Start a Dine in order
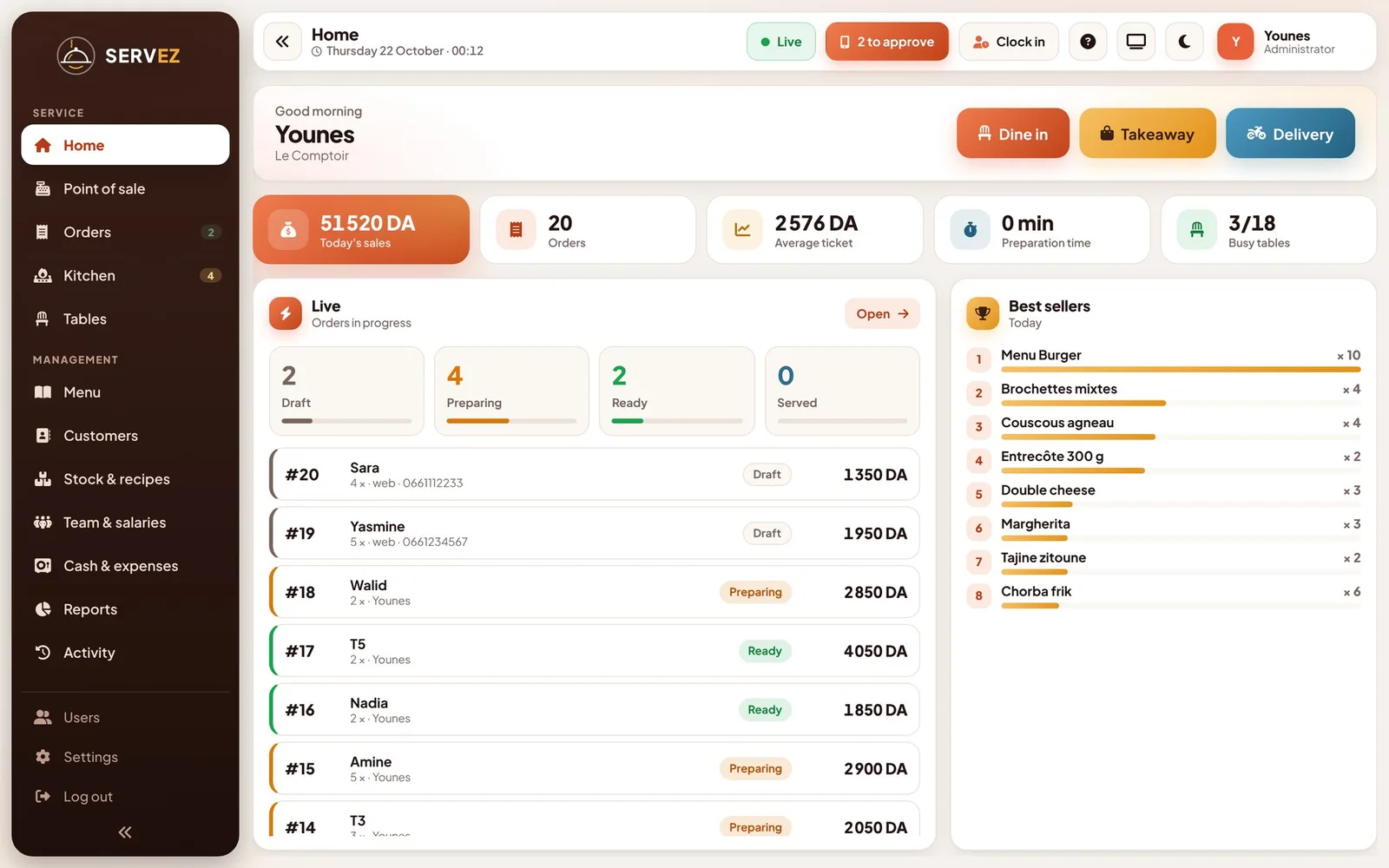Viewport: 1389px width, 868px height. pos(1013,134)
